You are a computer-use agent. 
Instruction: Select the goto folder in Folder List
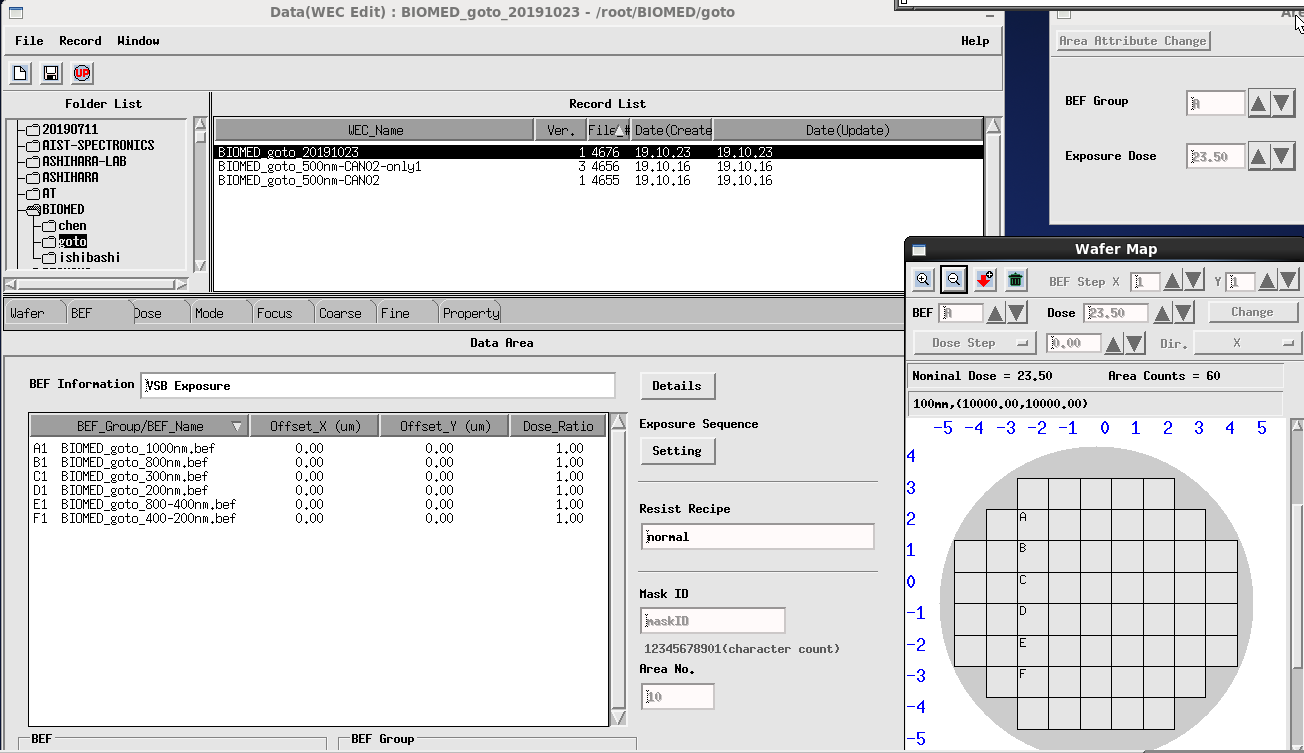tap(73, 242)
